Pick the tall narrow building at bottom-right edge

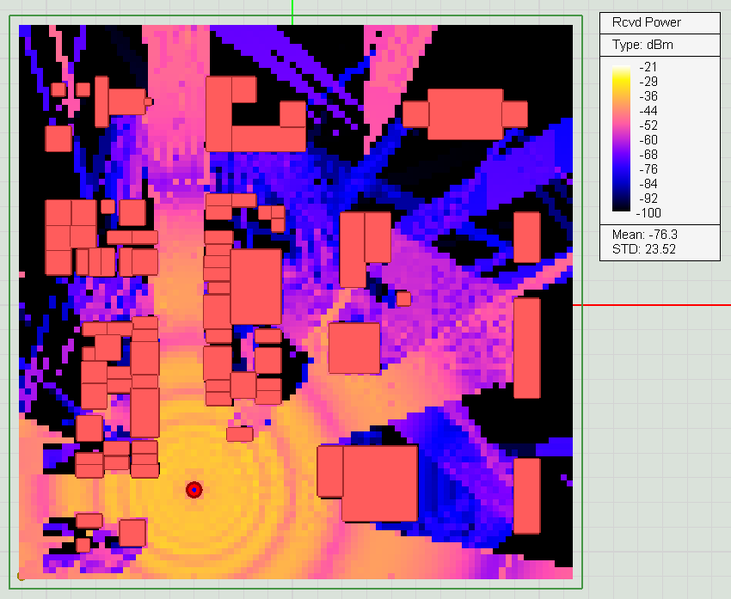coord(527,495)
